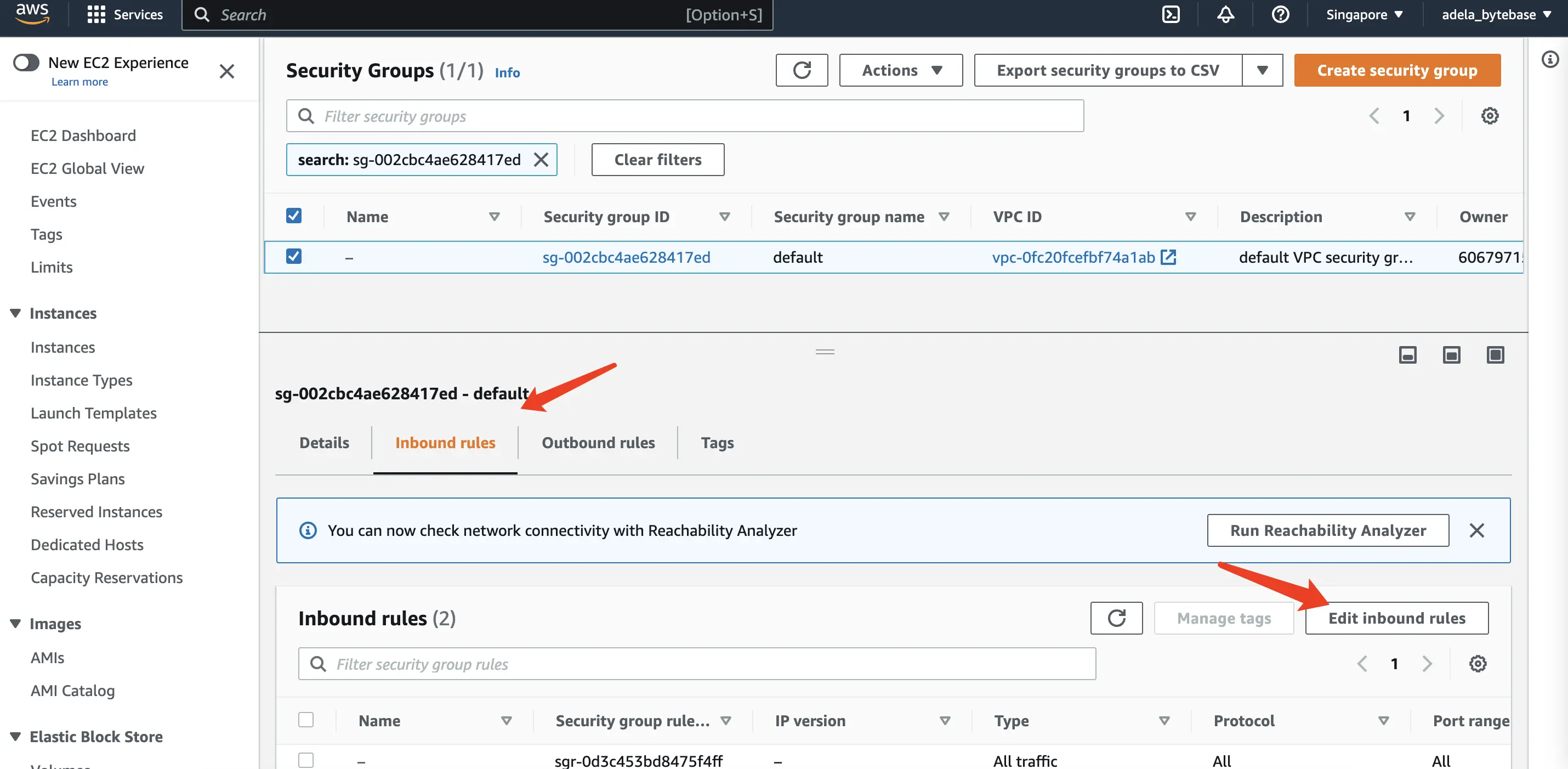
Task: Open the Singapore region selector
Action: [1364, 15]
